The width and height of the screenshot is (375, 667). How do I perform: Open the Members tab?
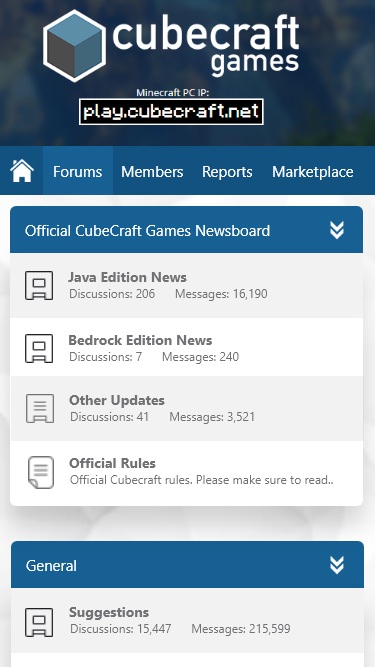[x=152, y=171]
